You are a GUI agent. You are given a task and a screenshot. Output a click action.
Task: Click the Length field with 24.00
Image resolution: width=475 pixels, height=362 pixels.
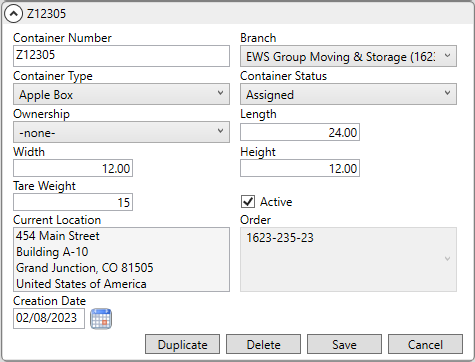[x=300, y=132]
